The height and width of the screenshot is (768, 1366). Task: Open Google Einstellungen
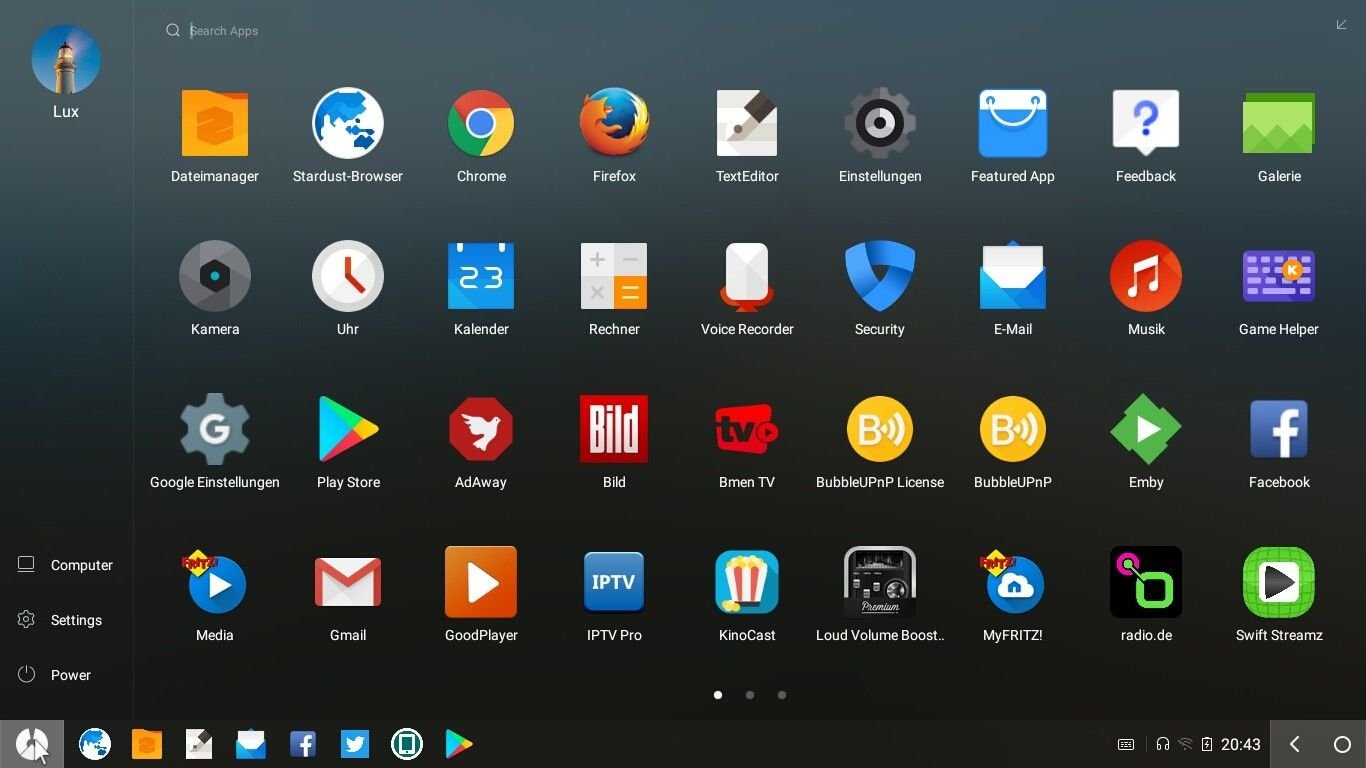tap(215, 429)
